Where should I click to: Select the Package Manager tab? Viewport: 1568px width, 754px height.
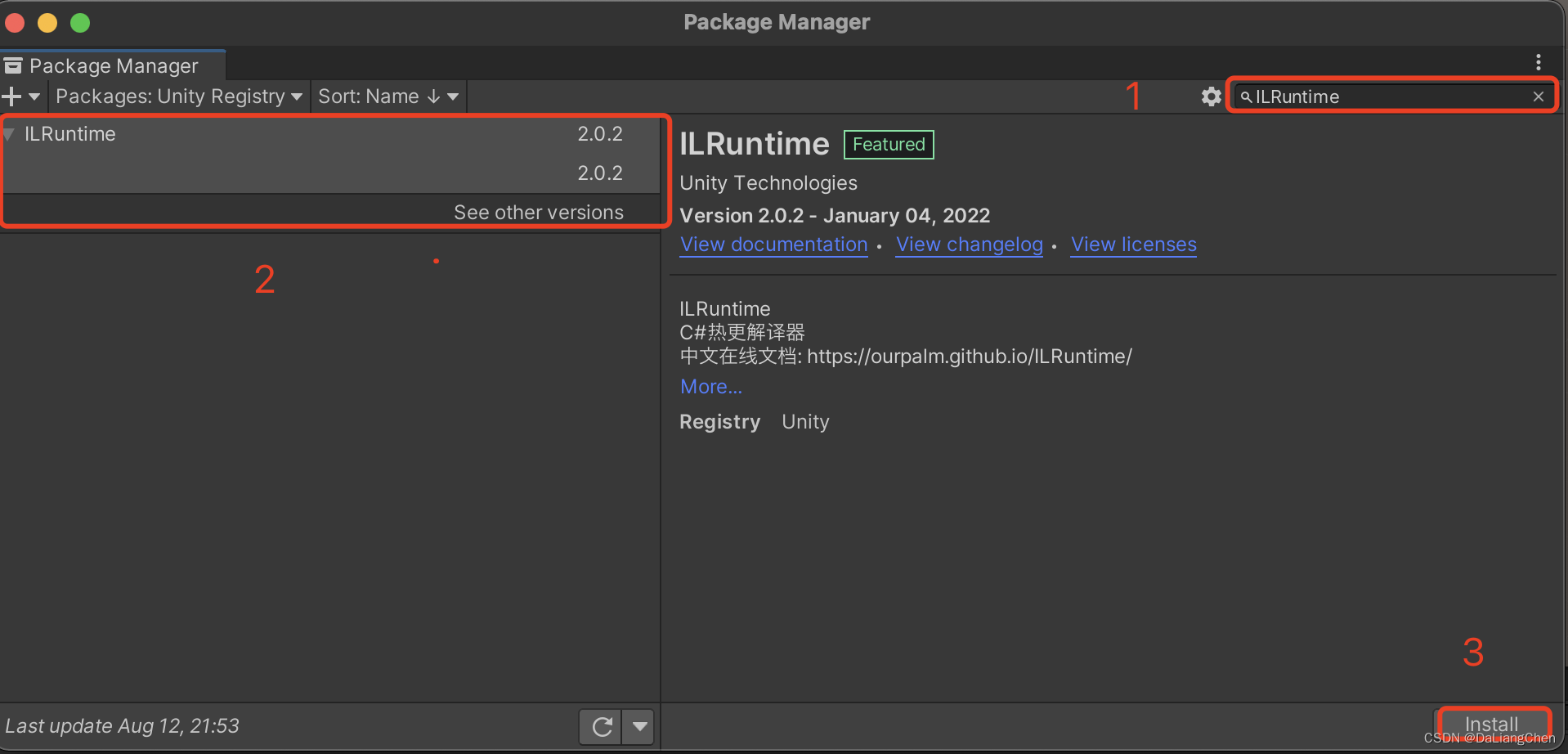click(112, 65)
